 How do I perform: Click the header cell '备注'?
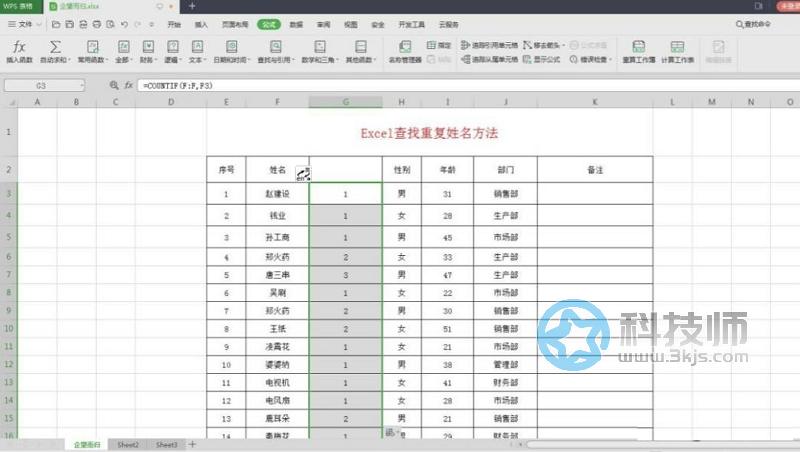click(595, 170)
